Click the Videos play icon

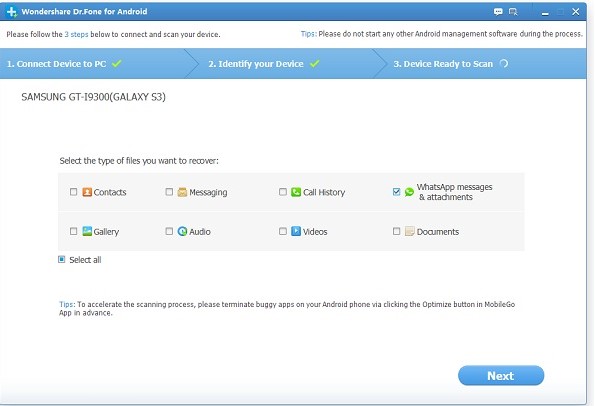pyautogui.click(x=296, y=231)
